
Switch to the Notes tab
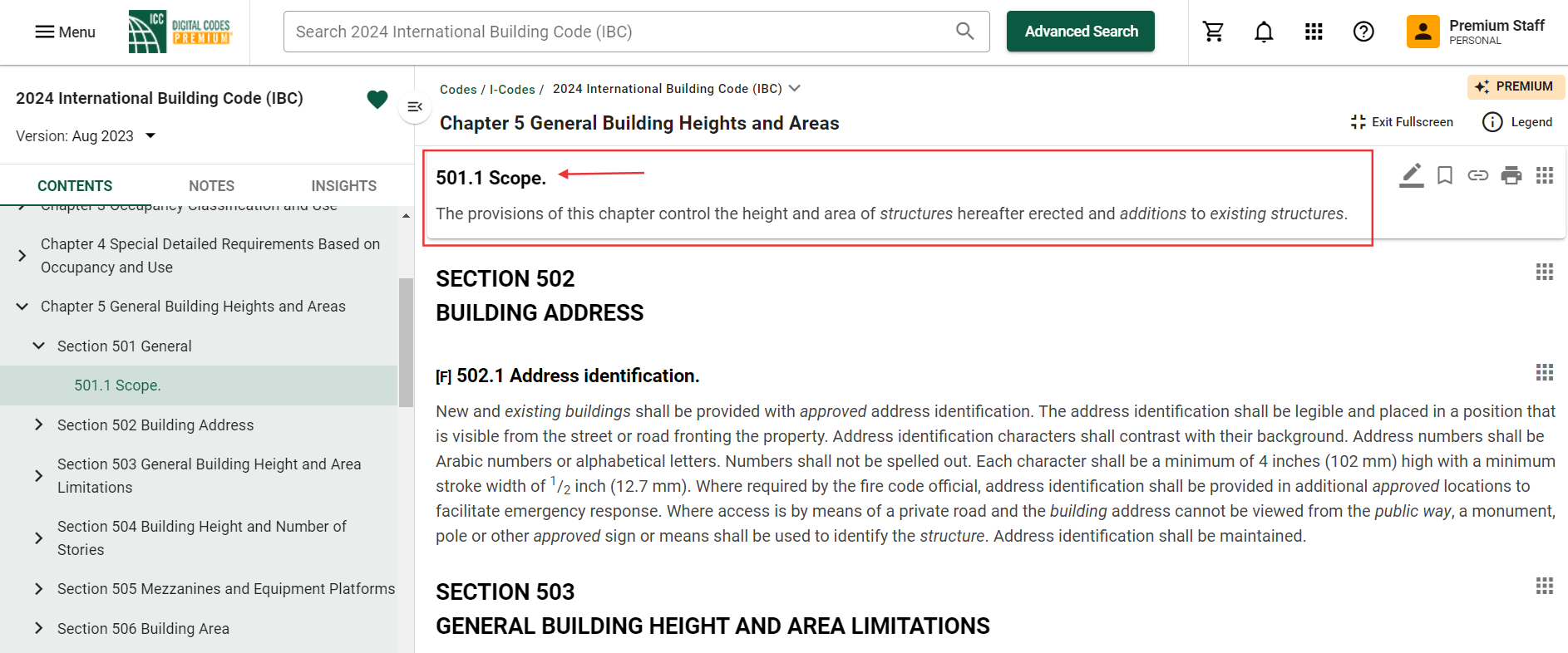coord(211,186)
